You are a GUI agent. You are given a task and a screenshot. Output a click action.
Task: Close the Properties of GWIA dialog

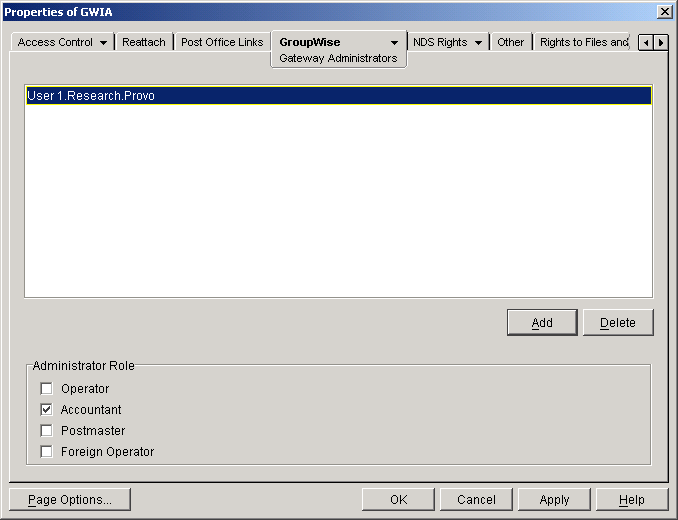[x=664, y=11]
